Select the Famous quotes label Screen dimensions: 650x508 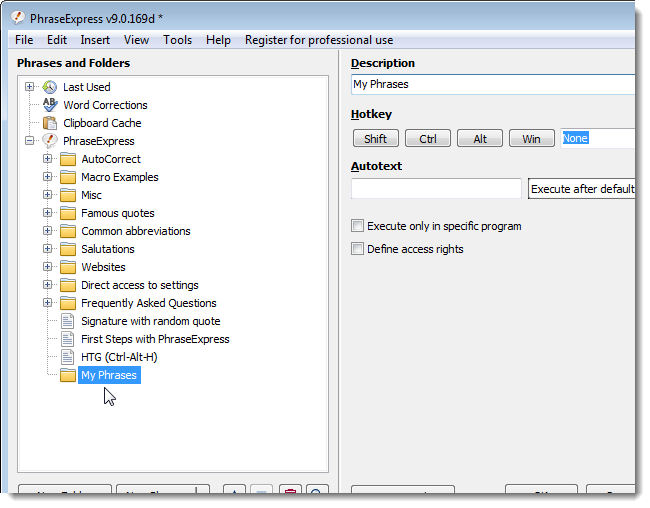pyautogui.click(x=118, y=213)
